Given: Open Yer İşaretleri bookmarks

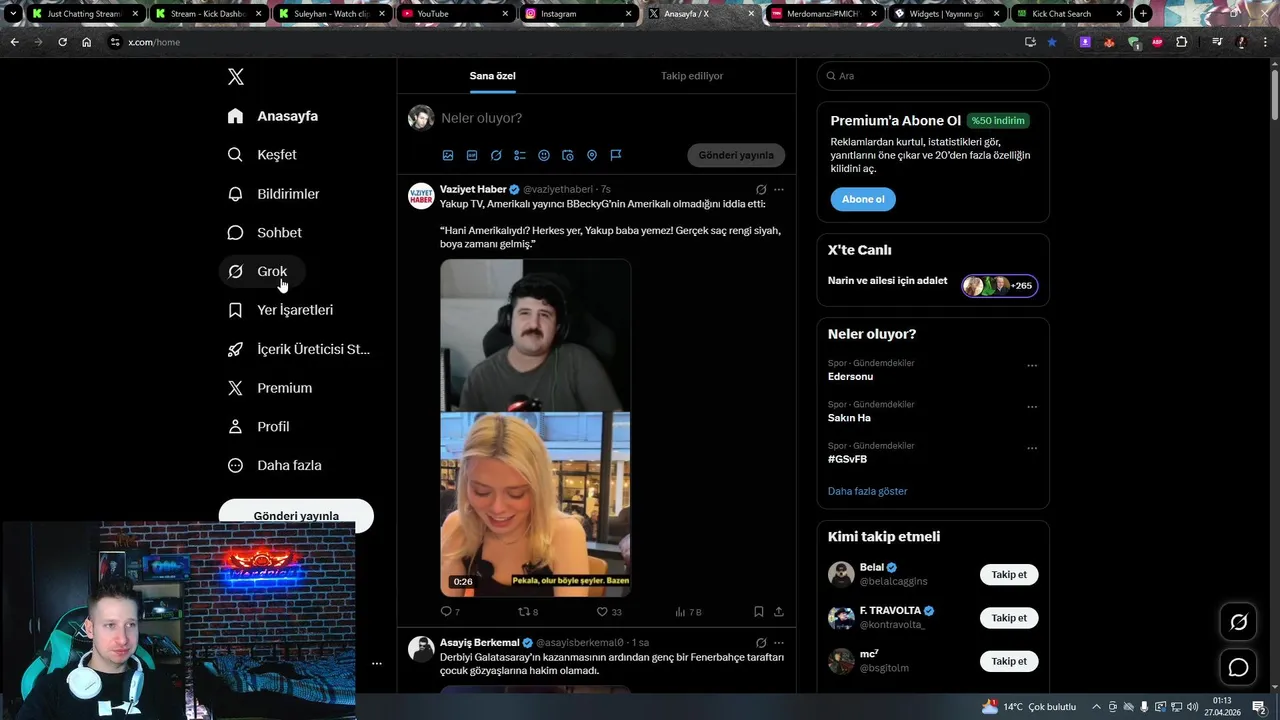Looking at the screenshot, I should (281, 310).
